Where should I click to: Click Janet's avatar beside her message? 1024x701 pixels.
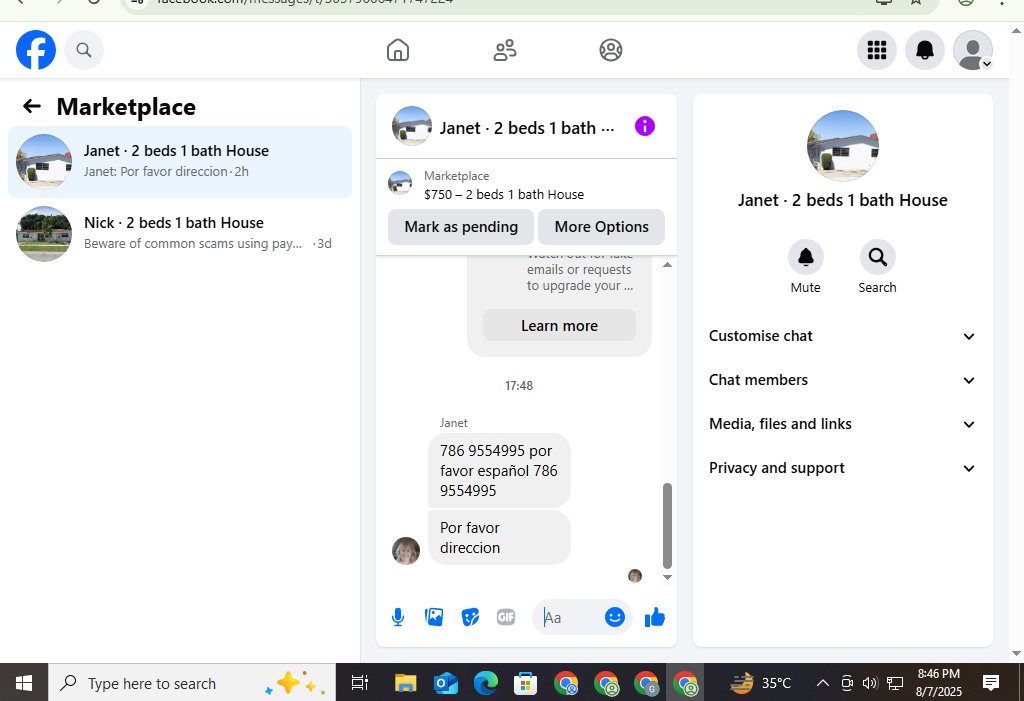(406, 551)
